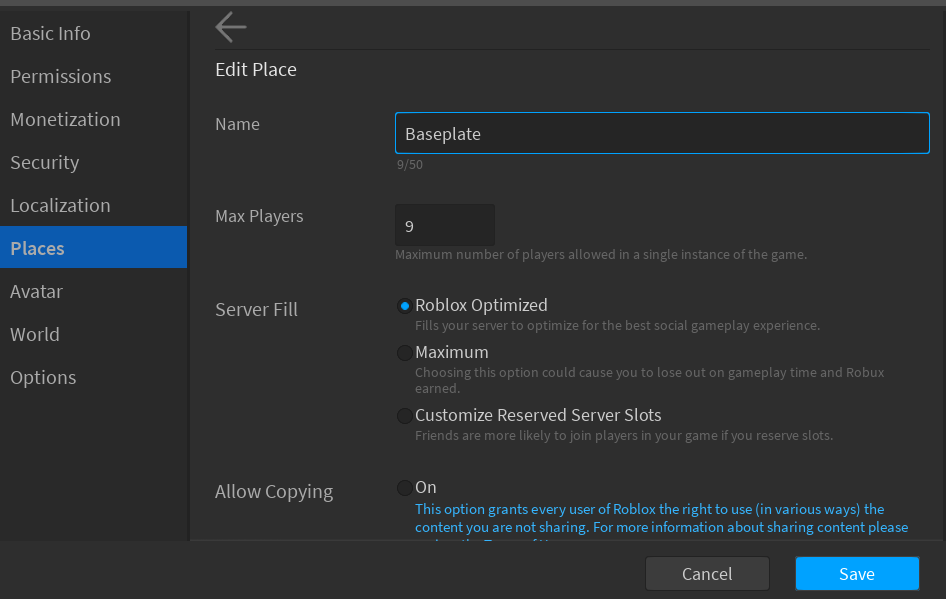Viewport: 946px width, 599px height.
Task: Click the Allow Copying label
Action: click(x=274, y=492)
